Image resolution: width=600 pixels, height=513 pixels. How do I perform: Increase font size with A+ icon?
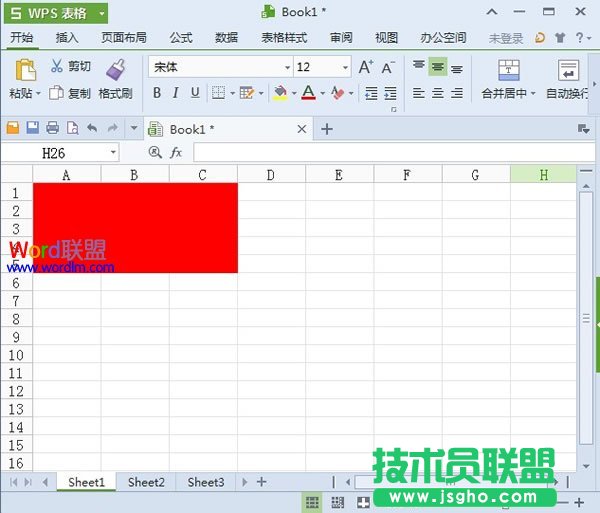[x=366, y=67]
